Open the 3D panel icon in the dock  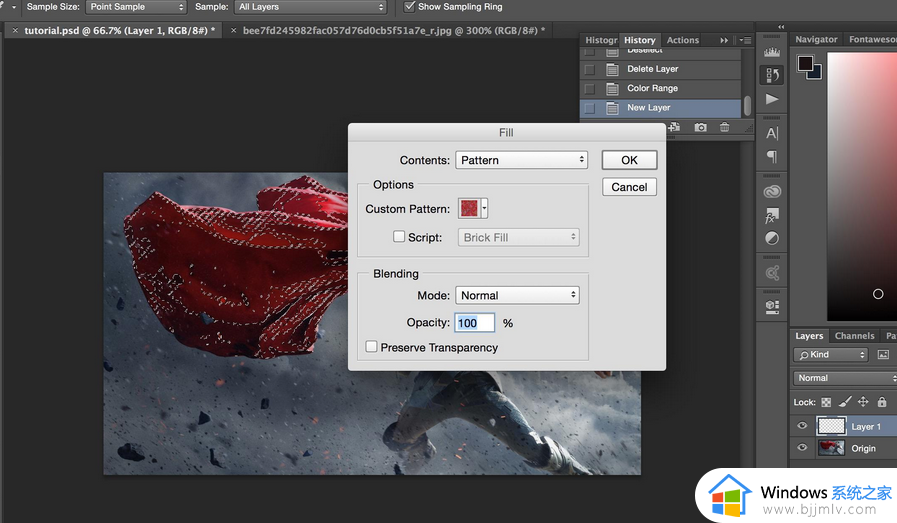(772, 307)
